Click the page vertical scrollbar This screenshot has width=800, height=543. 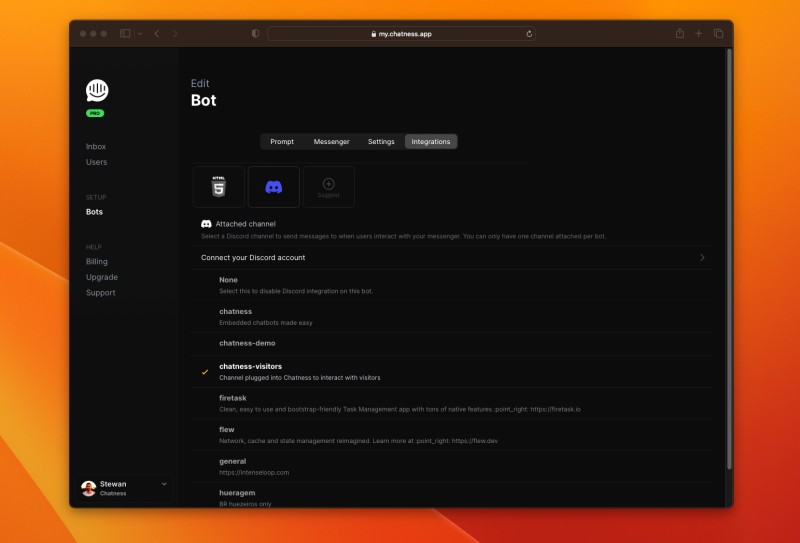(729, 259)
